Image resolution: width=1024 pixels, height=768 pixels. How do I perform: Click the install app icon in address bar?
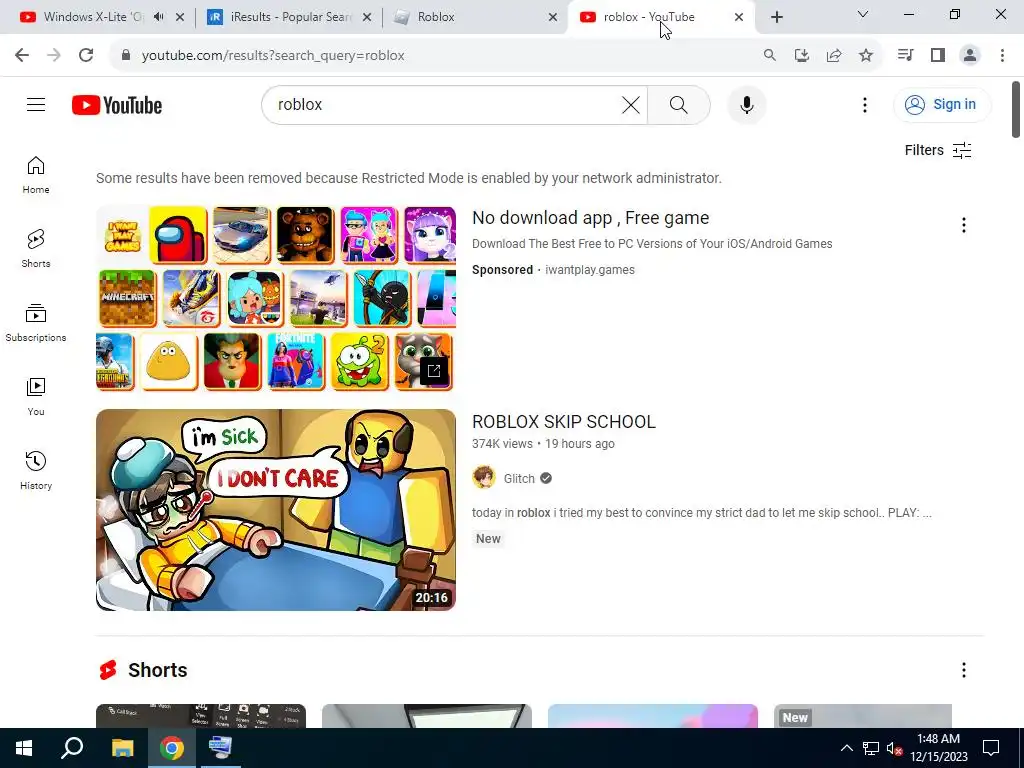click(802, 56)
